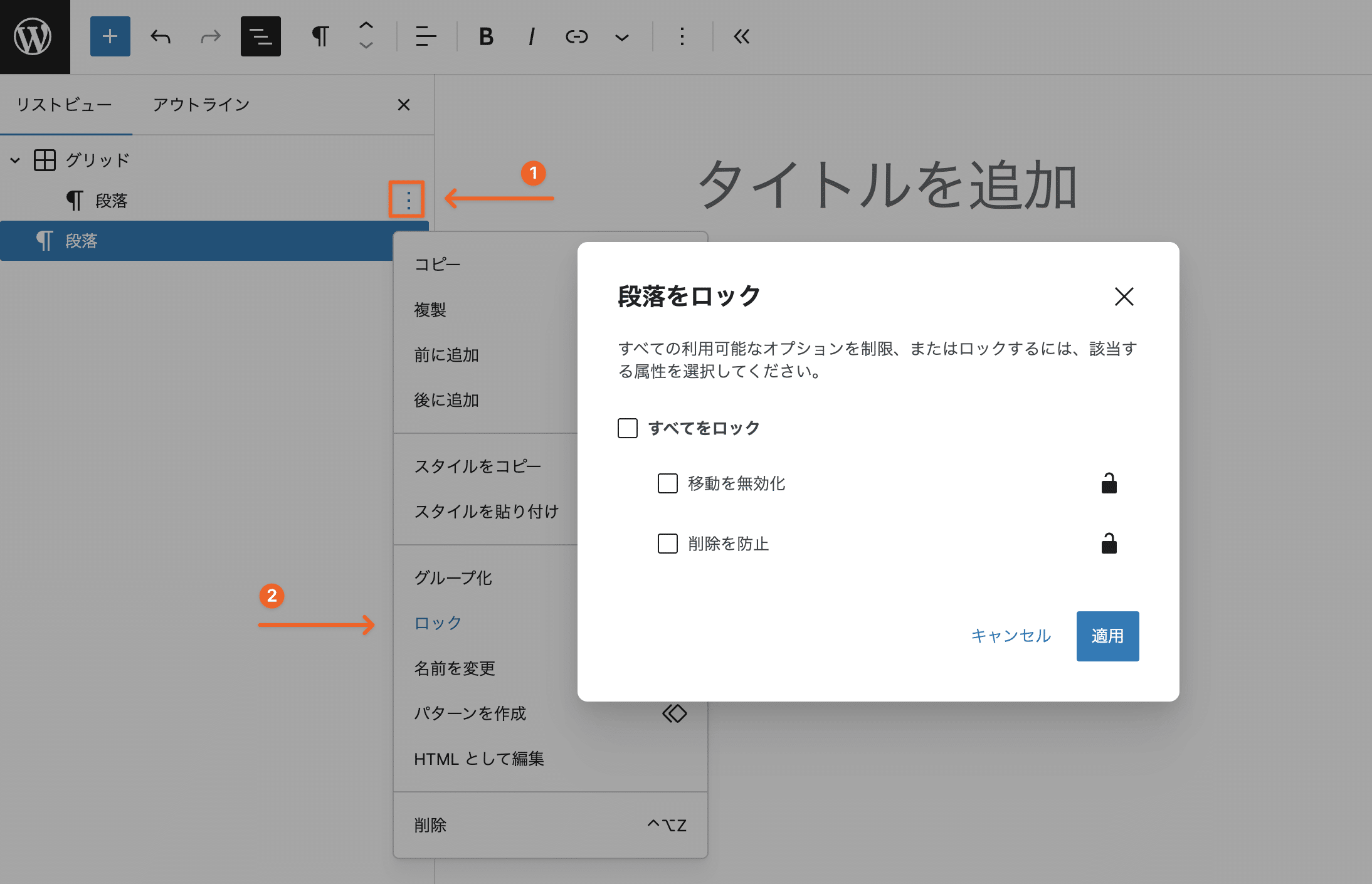1372x884 pixels.
Task: Open block options in top toolbar
Action: [x=682, y=36]
